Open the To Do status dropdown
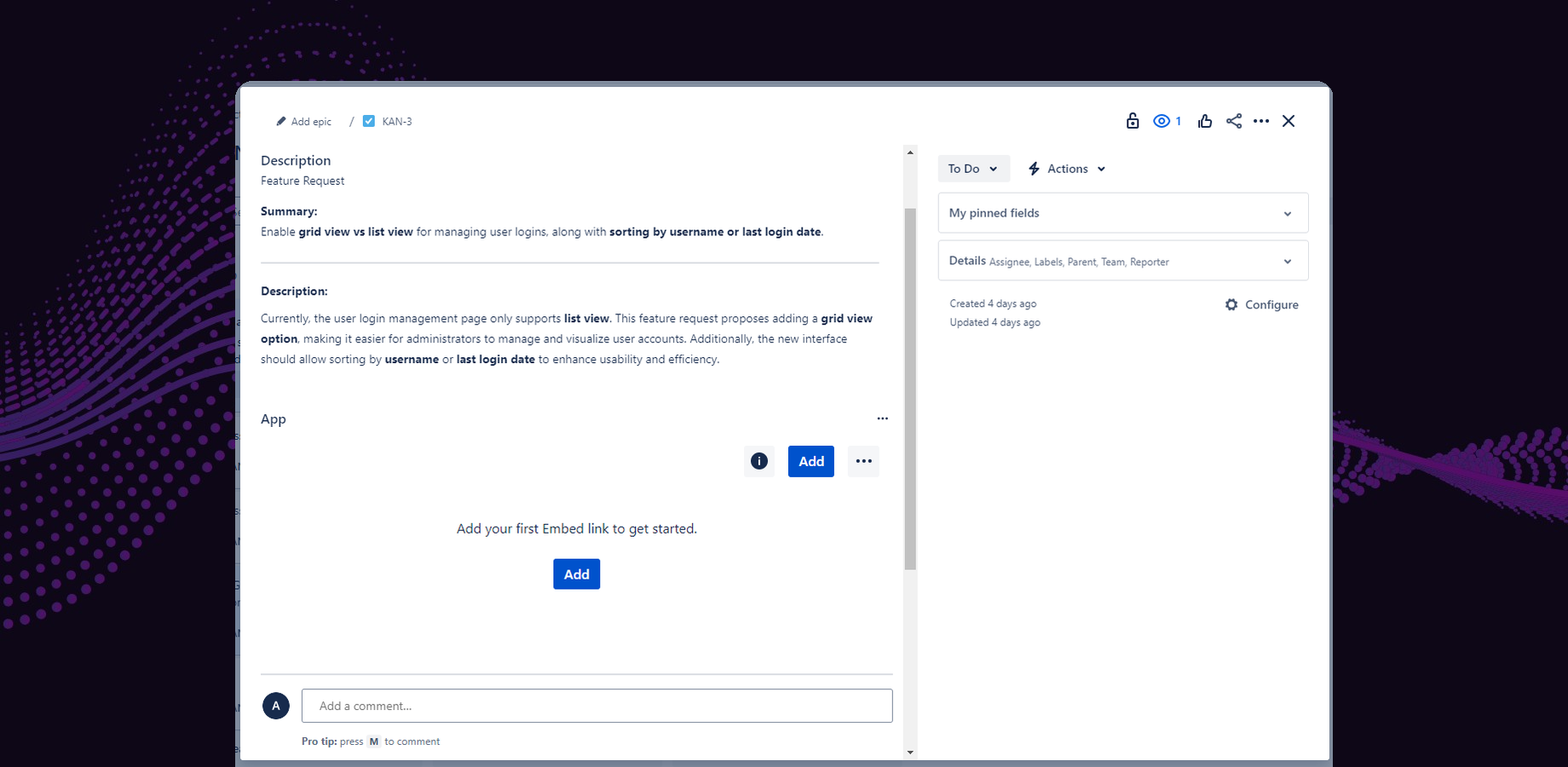 973,168
